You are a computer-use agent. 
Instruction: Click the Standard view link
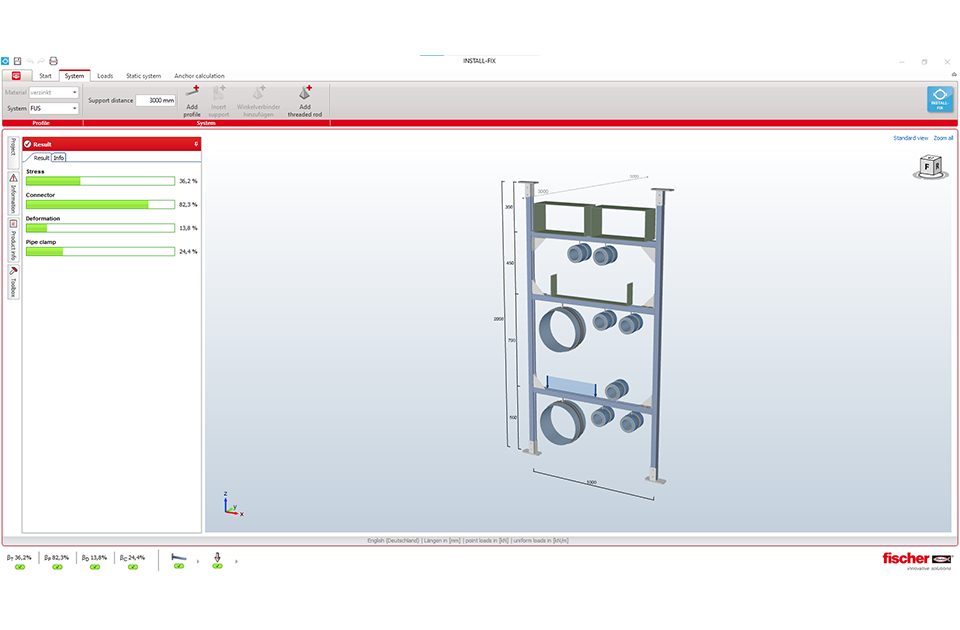910,138
